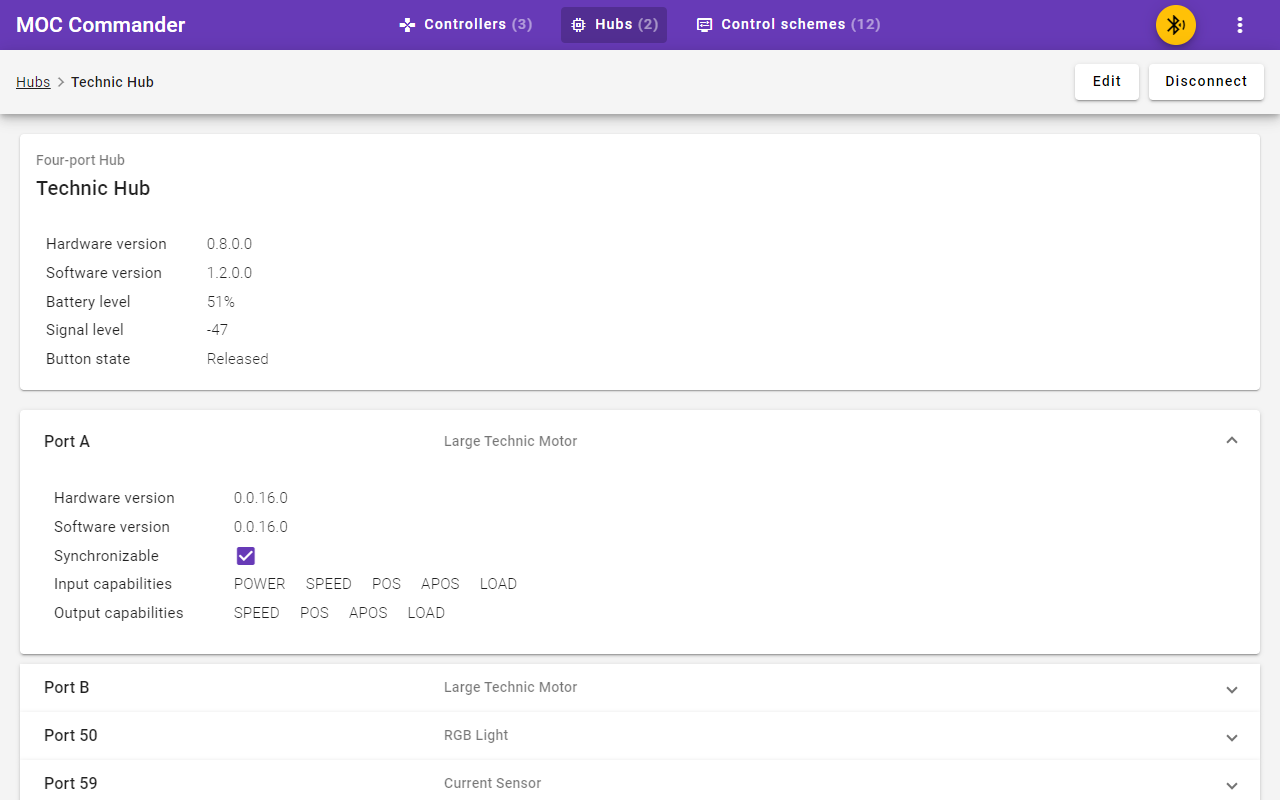The width and height of the screenshot is (1280, 800).
Task: Click the Current Sensor device label
Action: tap(492, 784)
